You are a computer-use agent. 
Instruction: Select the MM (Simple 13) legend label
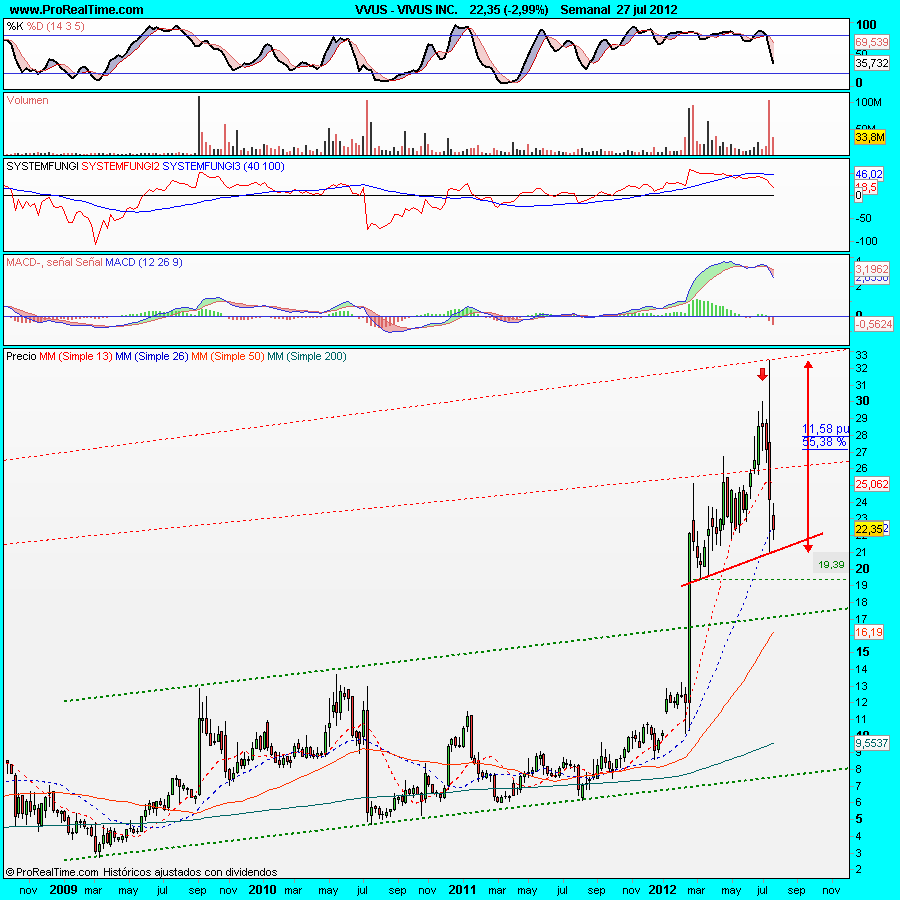coord(76,356)
